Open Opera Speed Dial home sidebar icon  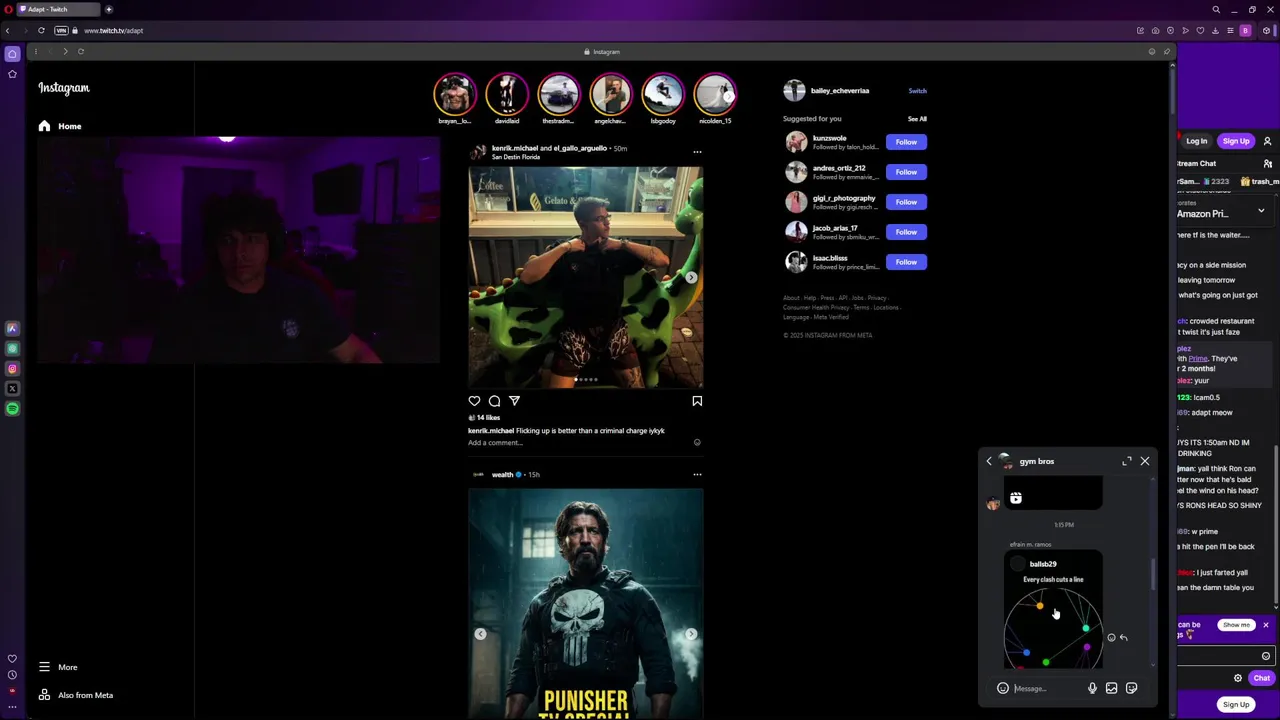point(12,54)
